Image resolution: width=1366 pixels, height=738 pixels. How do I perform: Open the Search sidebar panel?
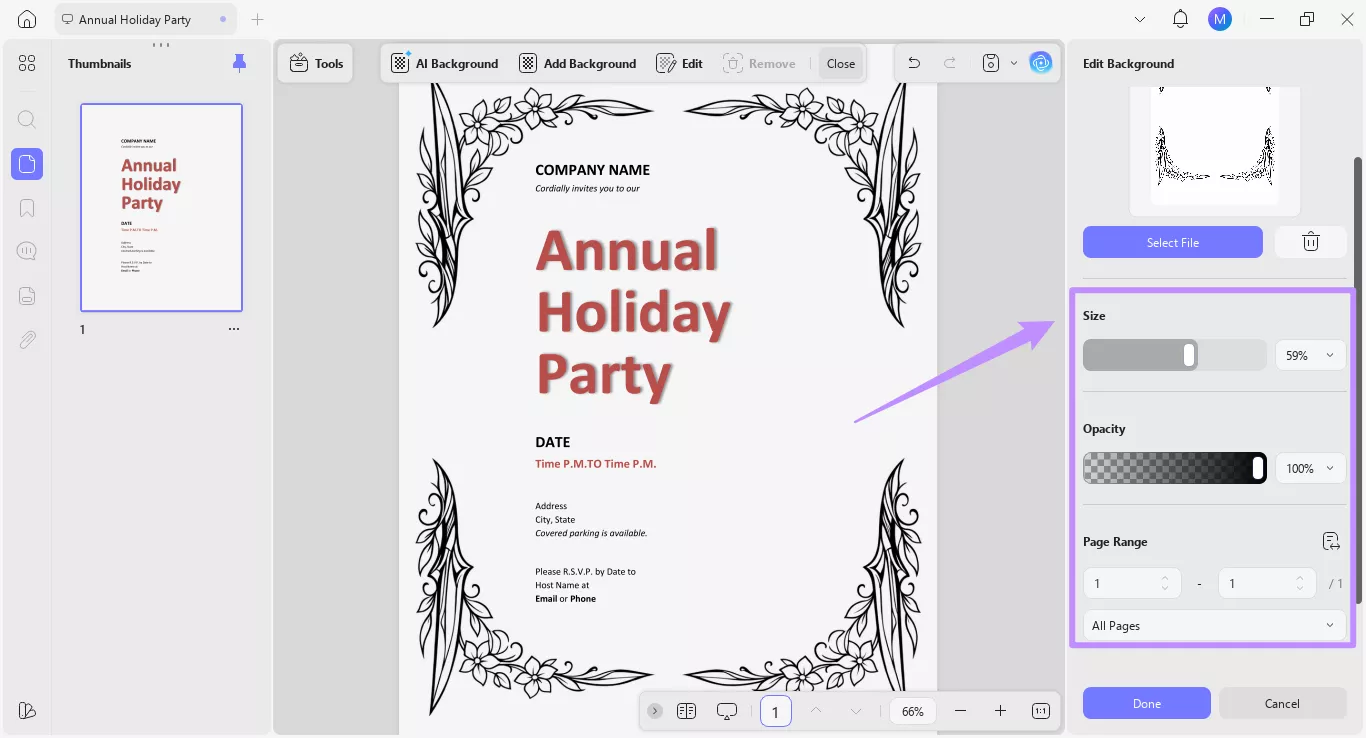point(26,119)
